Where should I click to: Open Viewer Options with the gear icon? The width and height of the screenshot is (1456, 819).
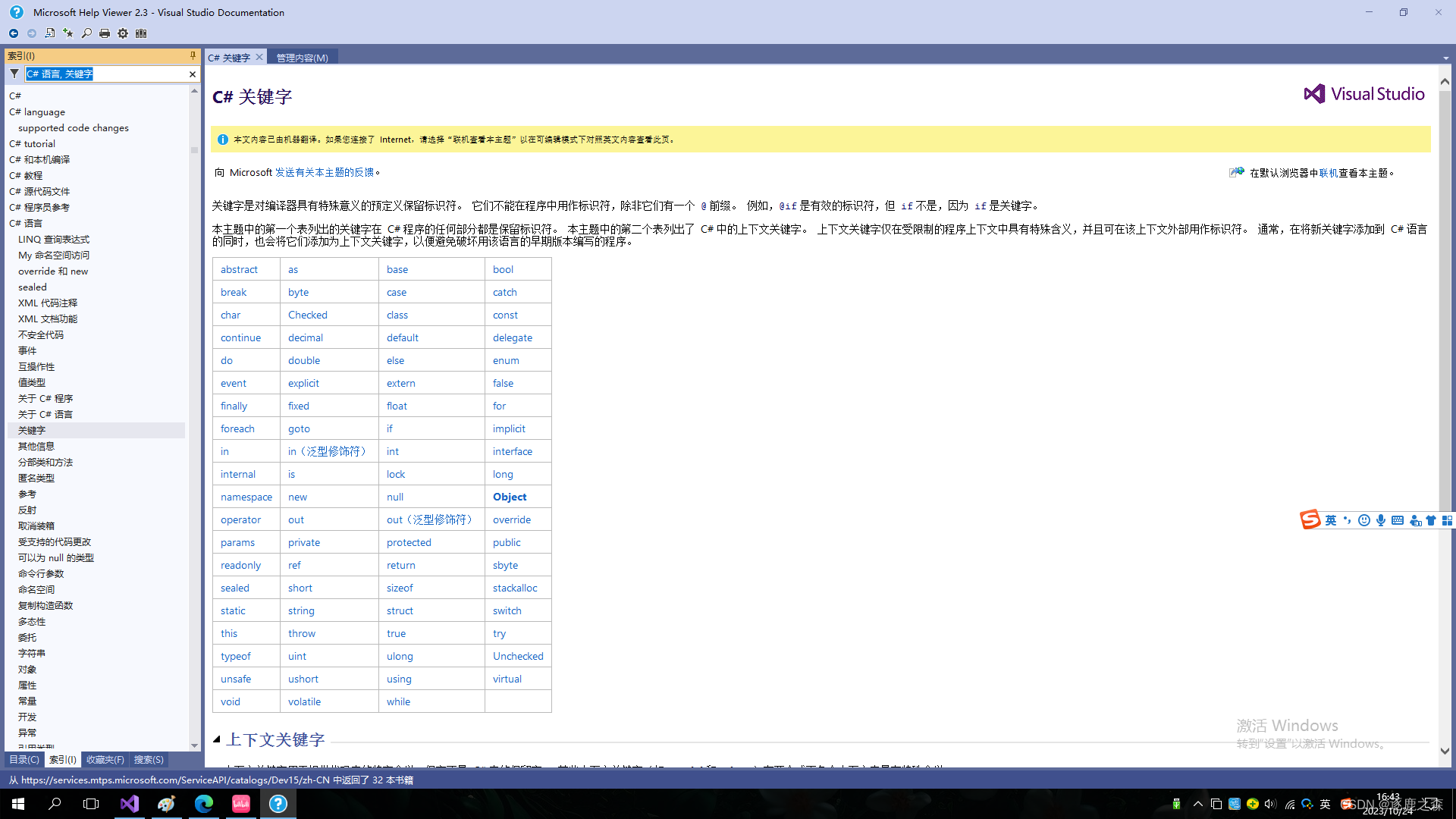(123, 33)
